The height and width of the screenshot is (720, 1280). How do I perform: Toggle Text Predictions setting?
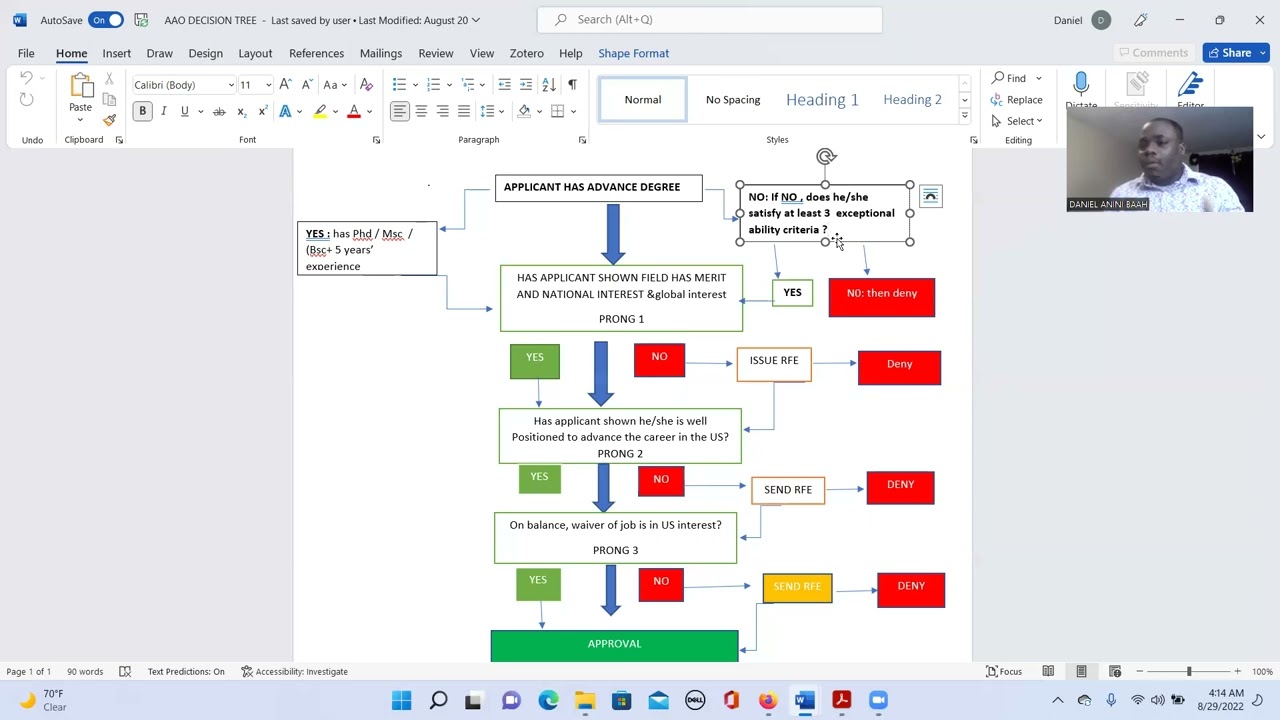coord(186,671)
